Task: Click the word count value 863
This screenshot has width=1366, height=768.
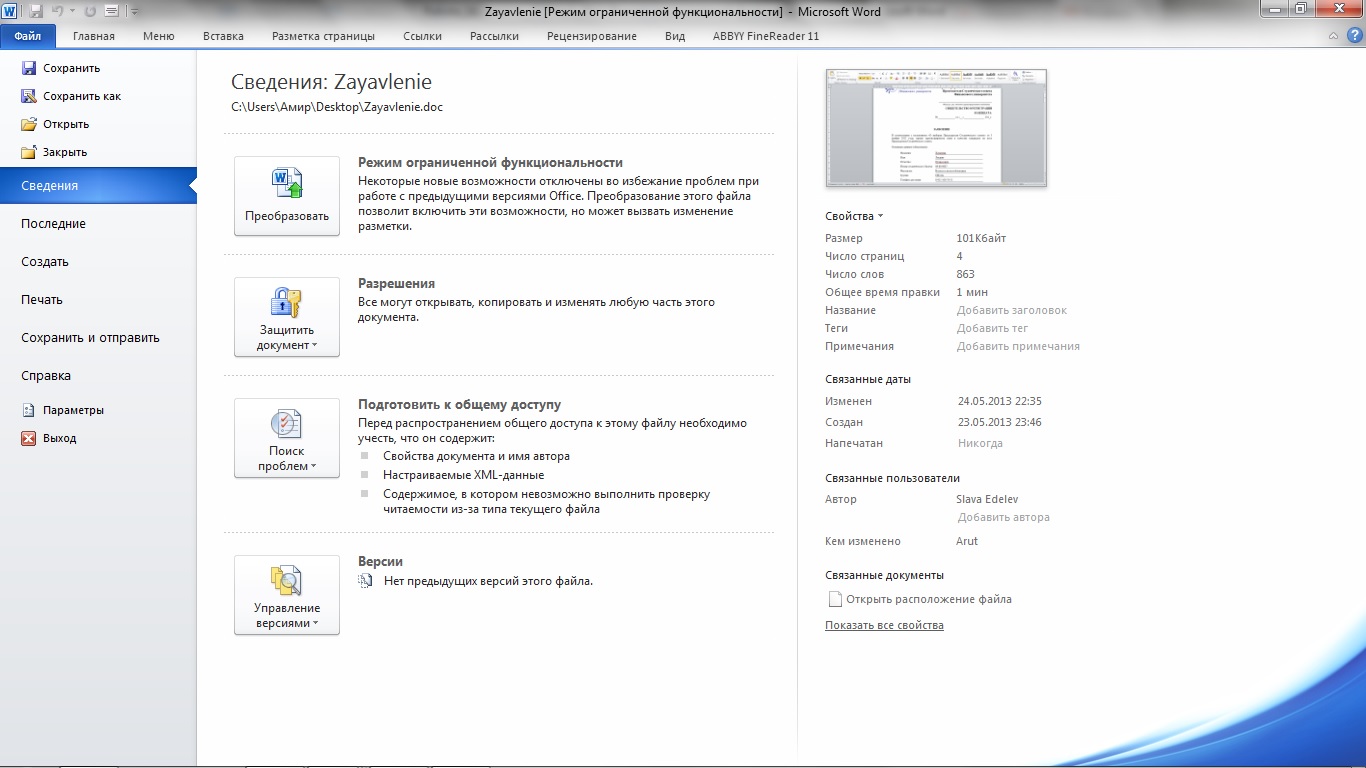Action: (966, 274)
